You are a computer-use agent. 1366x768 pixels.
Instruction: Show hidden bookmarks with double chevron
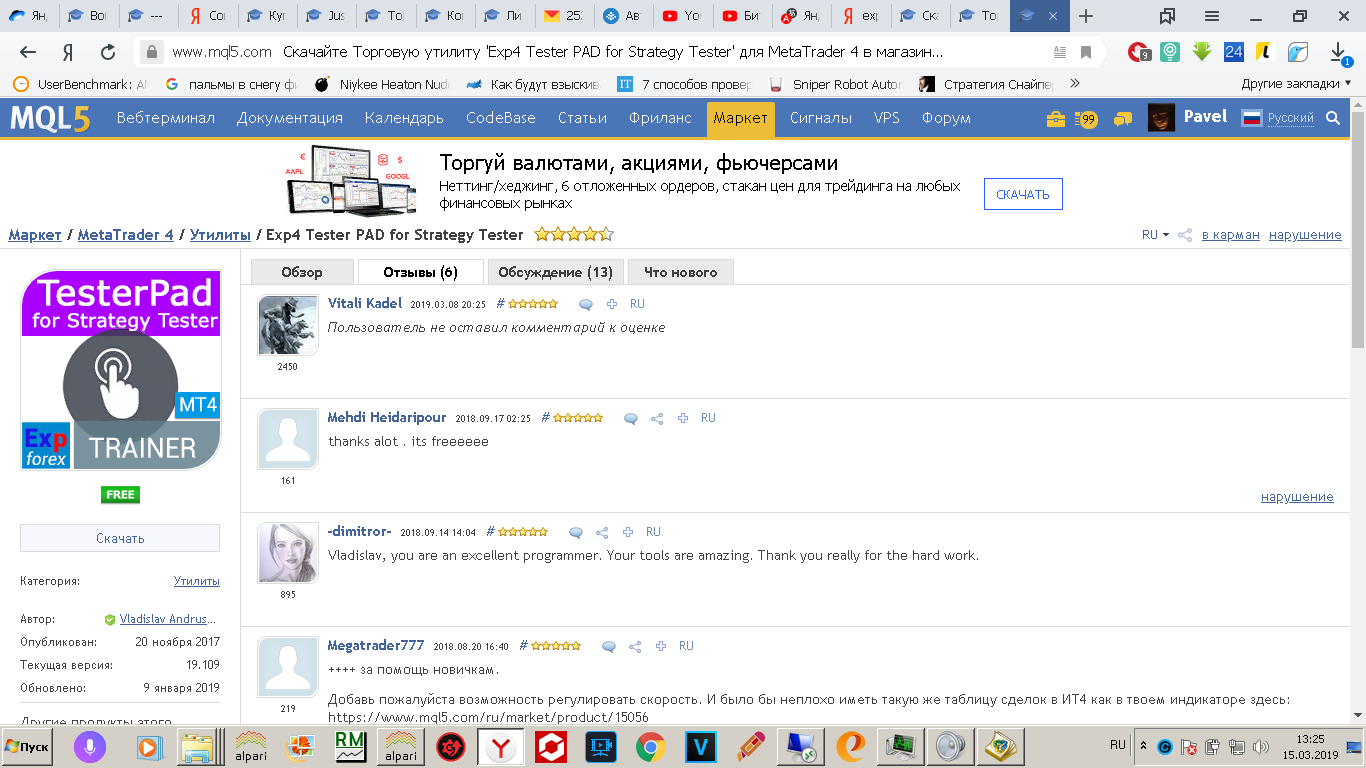click(1075, 84)
